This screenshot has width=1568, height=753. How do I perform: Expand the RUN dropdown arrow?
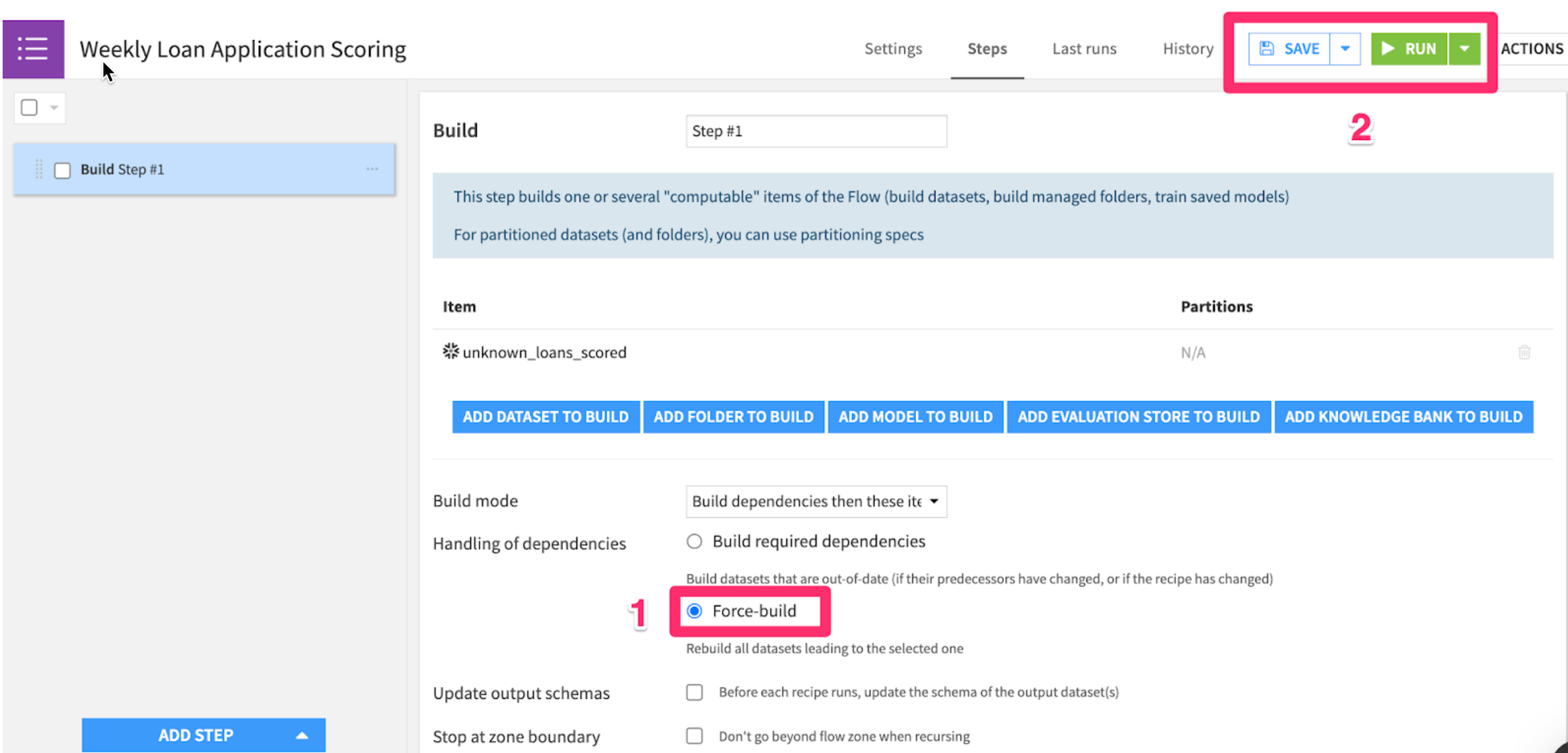pyautogui.click(x=1464, y=49)
